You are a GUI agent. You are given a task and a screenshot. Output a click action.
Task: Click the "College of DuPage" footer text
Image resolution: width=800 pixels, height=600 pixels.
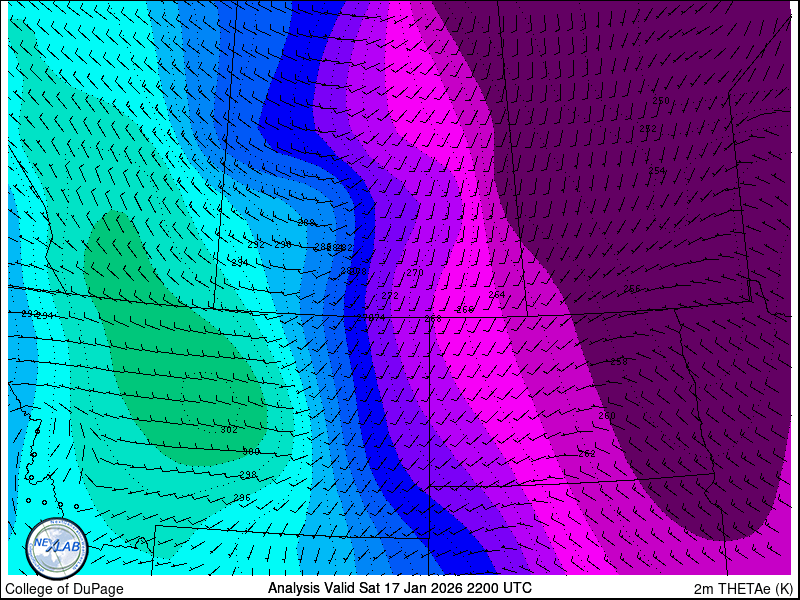[x=64, y=589]
